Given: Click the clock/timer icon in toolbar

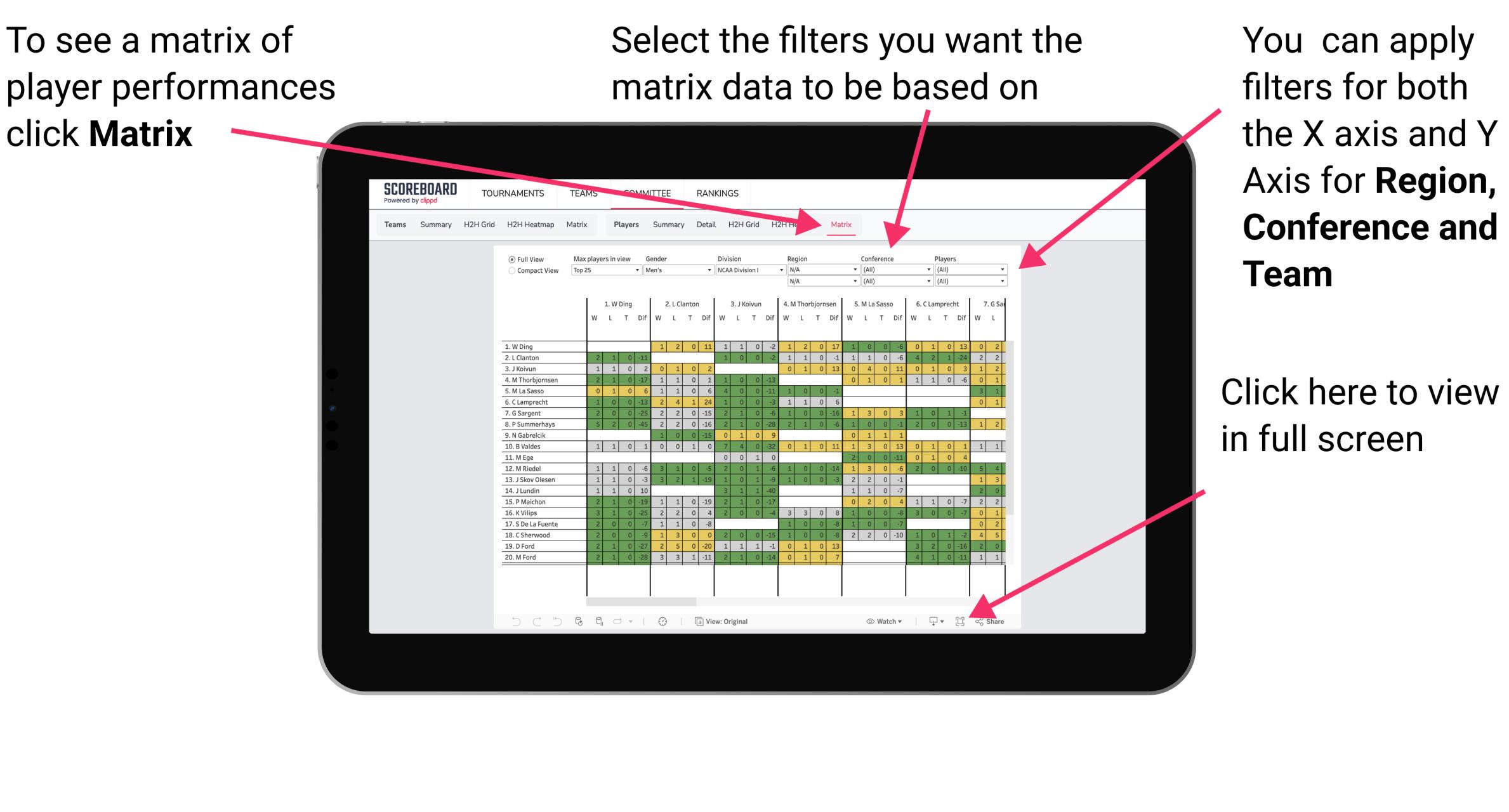Looking at the screenshot, I should [661, 621].
